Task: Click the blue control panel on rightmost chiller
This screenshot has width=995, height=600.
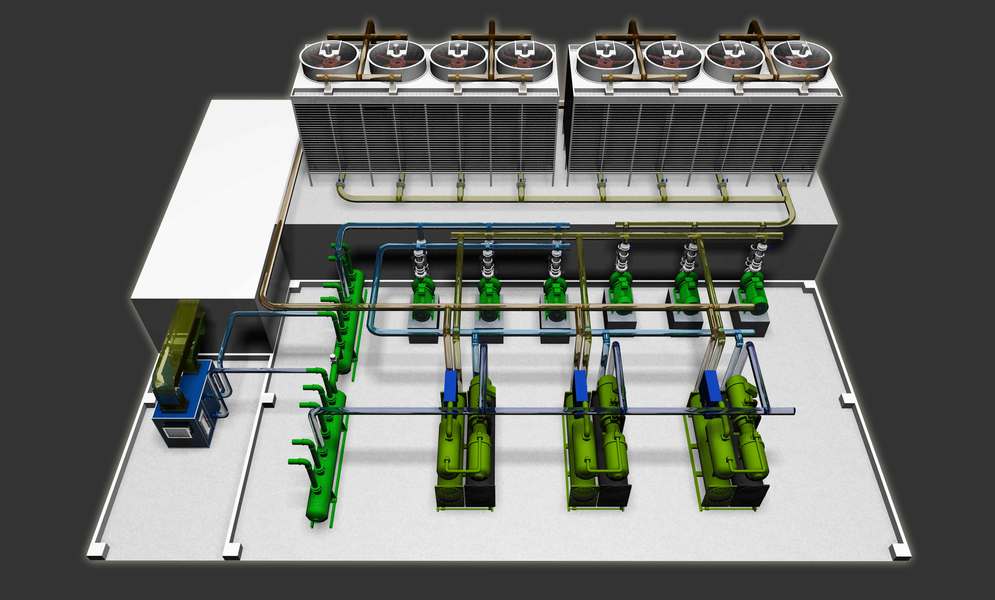Action: tap(712, 386)
